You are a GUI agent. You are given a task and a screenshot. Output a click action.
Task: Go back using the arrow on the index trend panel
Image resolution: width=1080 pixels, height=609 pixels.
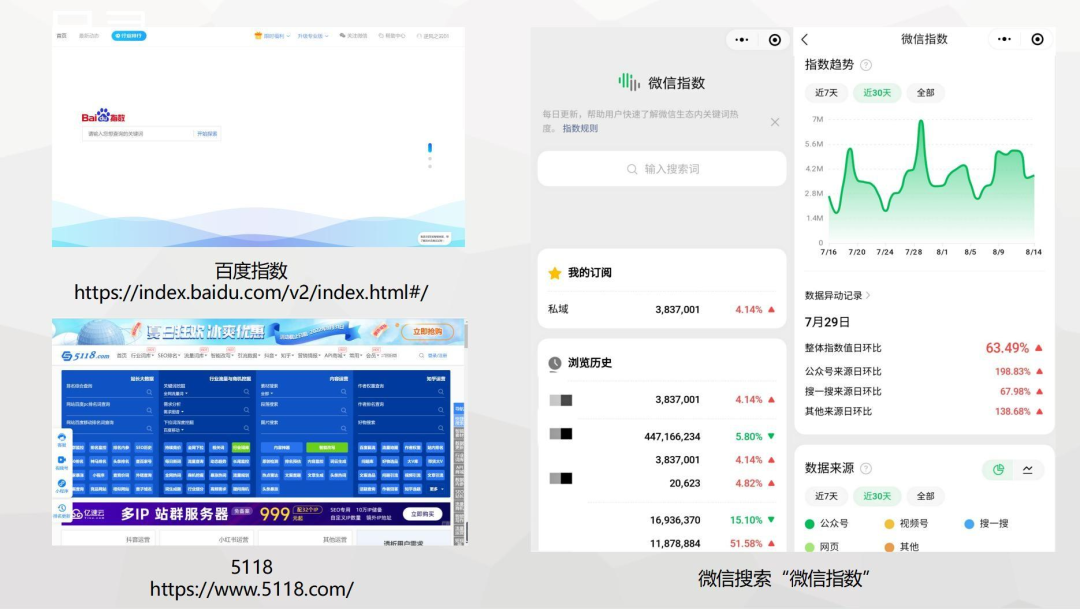click(804, 39)
